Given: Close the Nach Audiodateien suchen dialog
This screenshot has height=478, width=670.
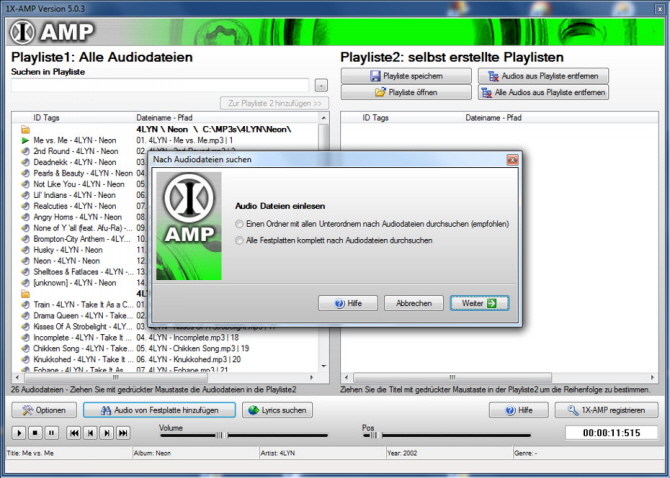Looking at the screenshot, I should [x=512, y=160].
